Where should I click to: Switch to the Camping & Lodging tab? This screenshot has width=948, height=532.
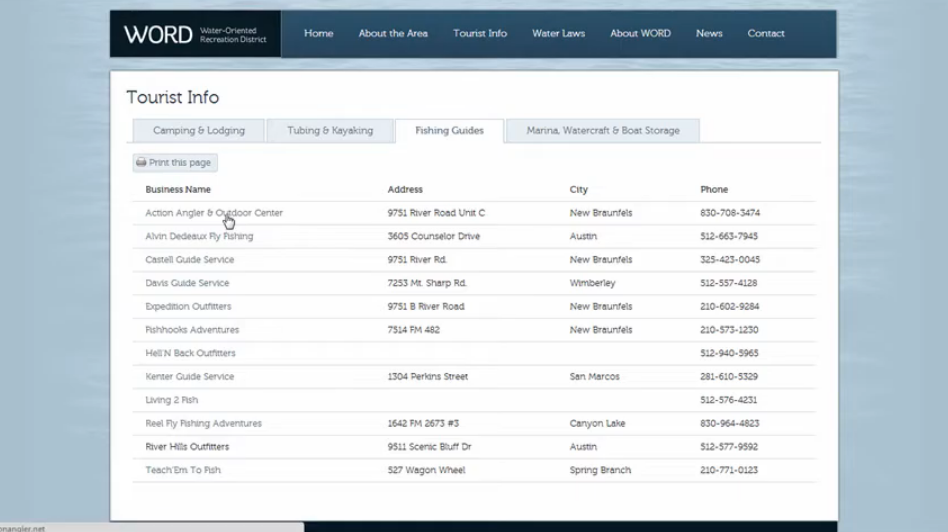[x=198, y=131]
